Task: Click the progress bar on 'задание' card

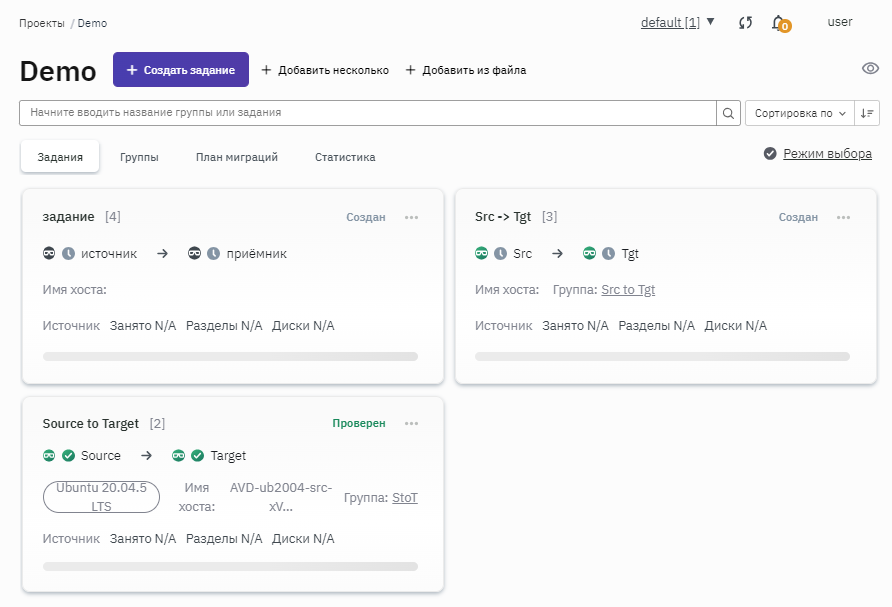Action: point(230,356)
